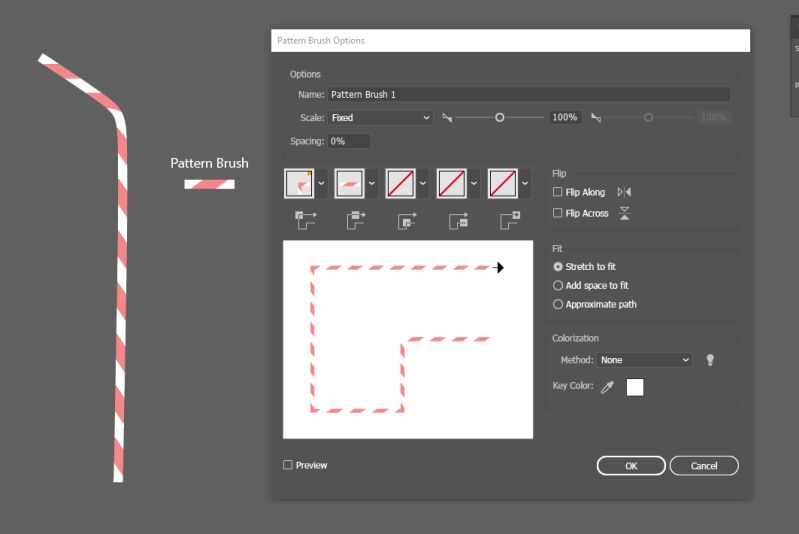799x534 pixels.
Task: Expand the Outer Corner Tile dropdown arrow
Action: point(321,183)
